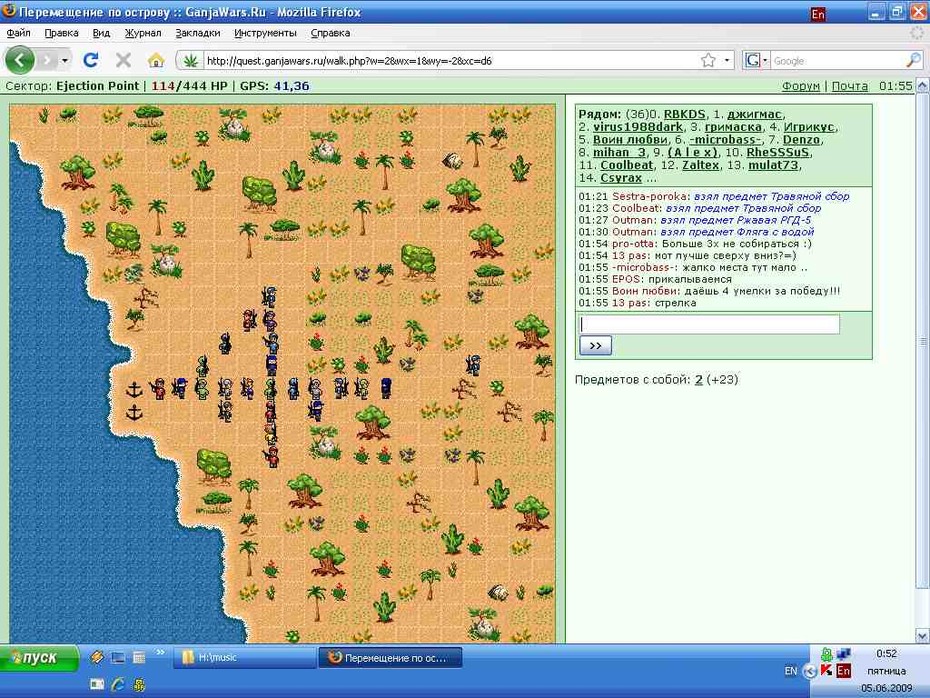Open player RBKDS profile link
The width and height of the screenshot is (930, 698).
tap(684, 114)
